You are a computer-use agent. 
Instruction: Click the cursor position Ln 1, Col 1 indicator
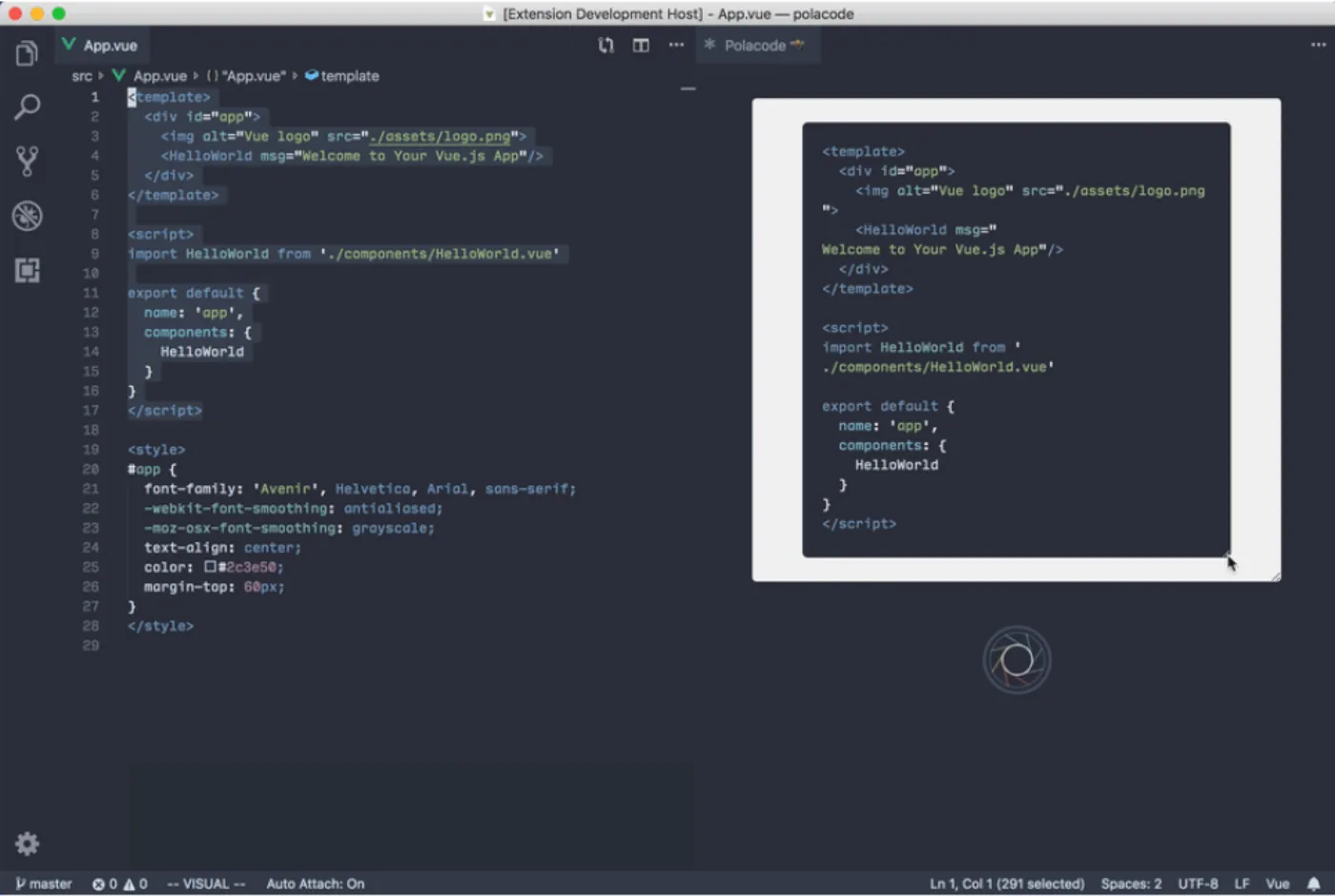(x=1007, y=884)
